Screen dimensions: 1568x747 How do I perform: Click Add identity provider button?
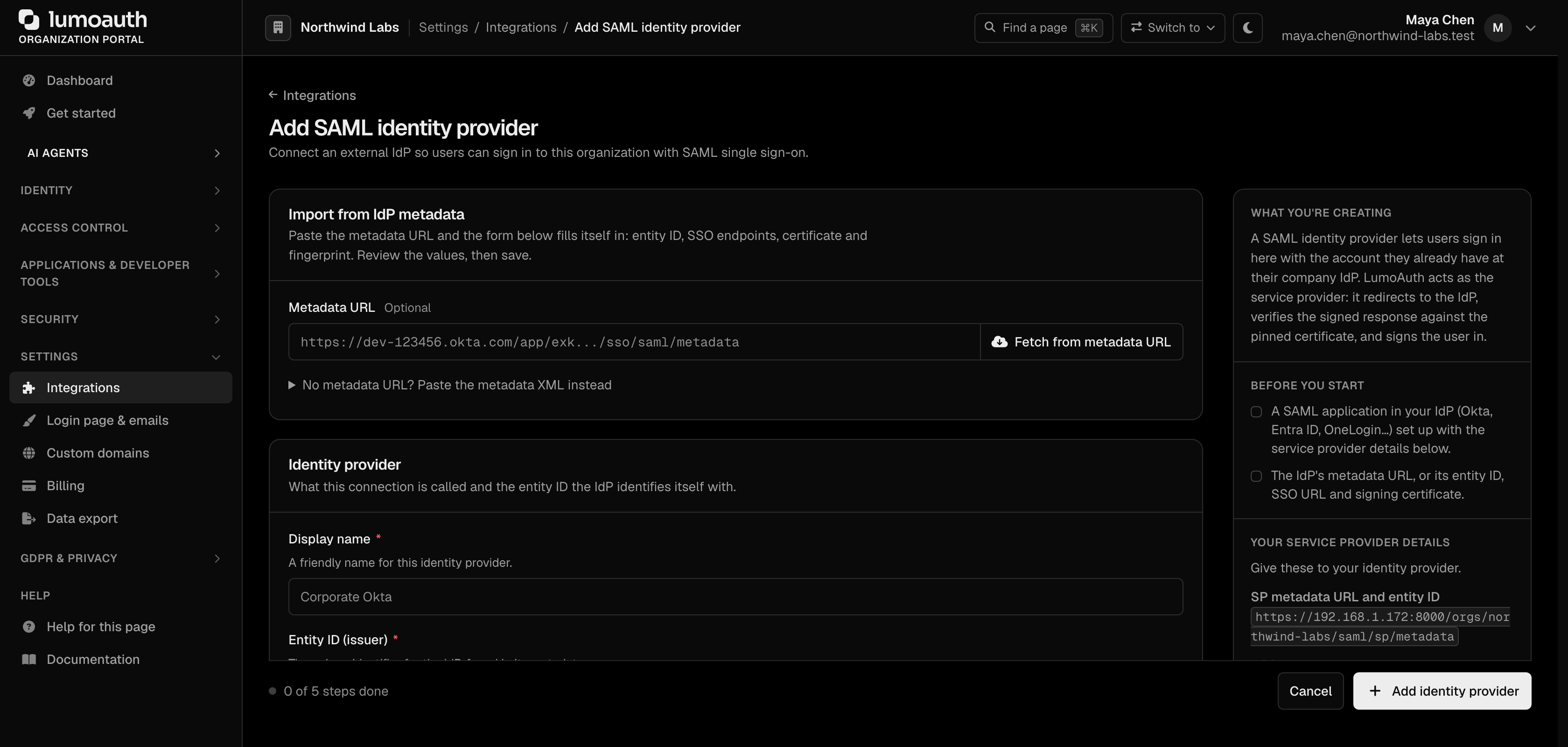1442,691
